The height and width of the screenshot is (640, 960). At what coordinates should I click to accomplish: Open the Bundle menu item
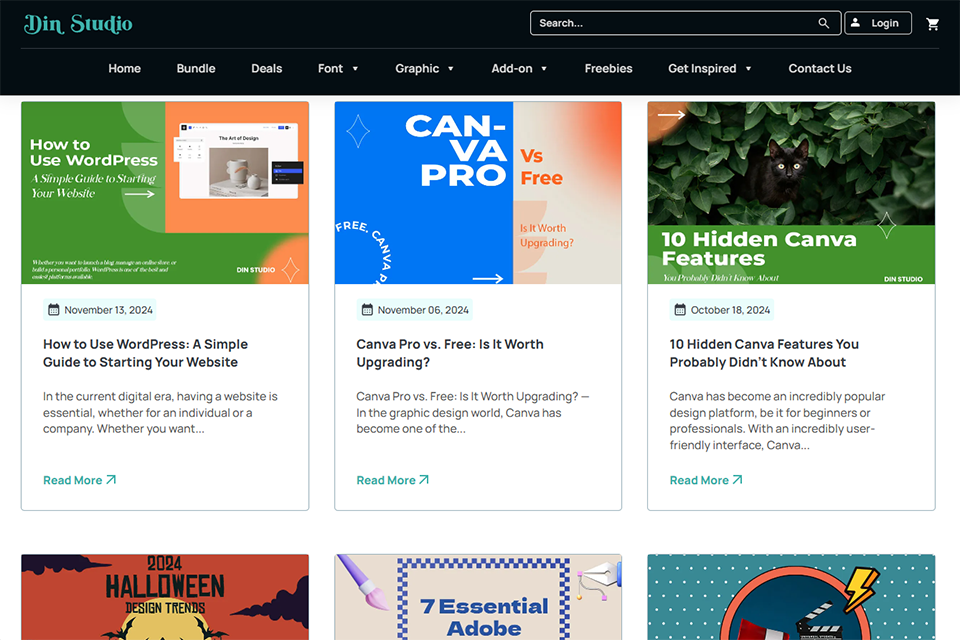[196, 69]
